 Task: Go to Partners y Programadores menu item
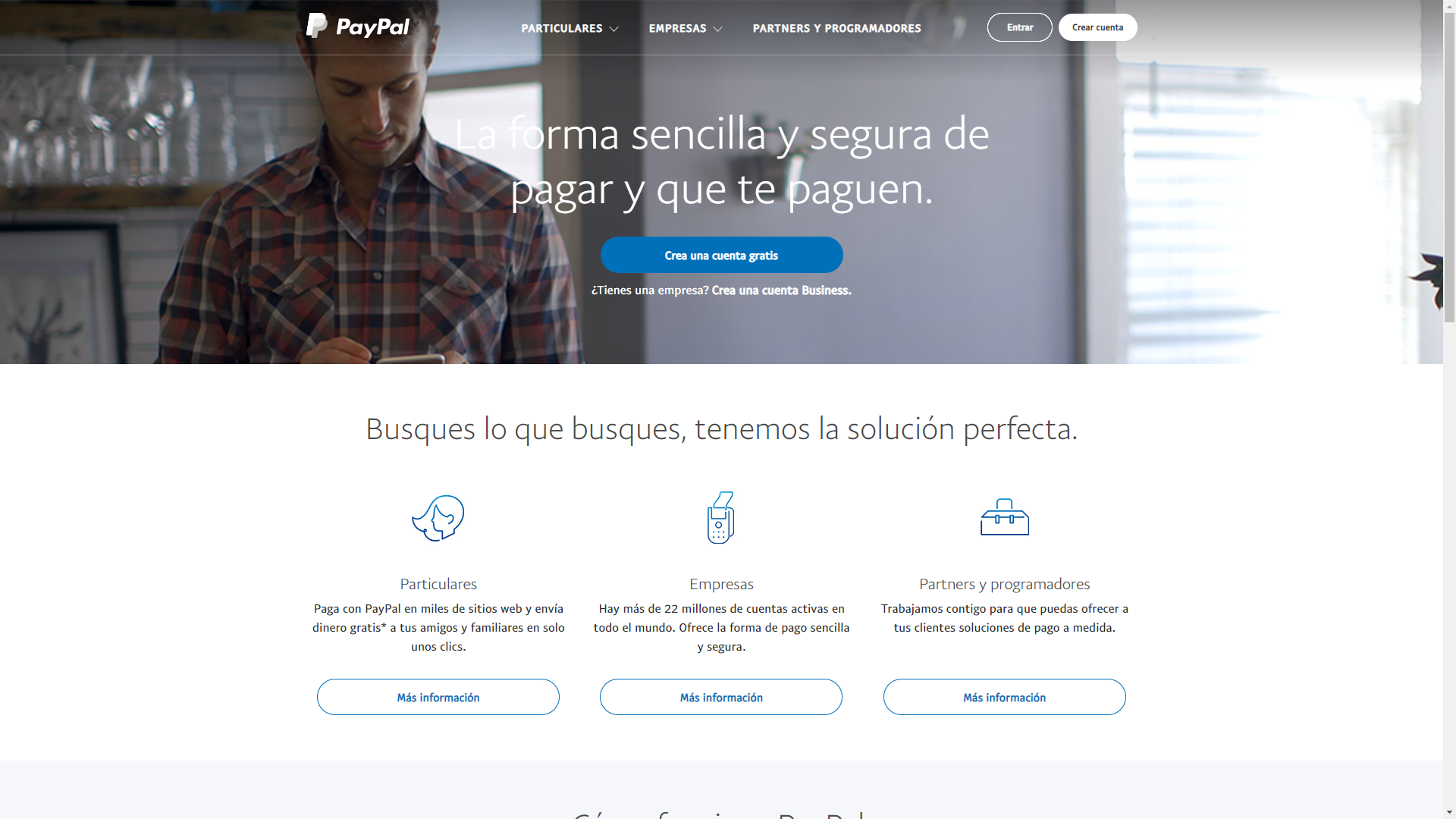tap(836, 28)
